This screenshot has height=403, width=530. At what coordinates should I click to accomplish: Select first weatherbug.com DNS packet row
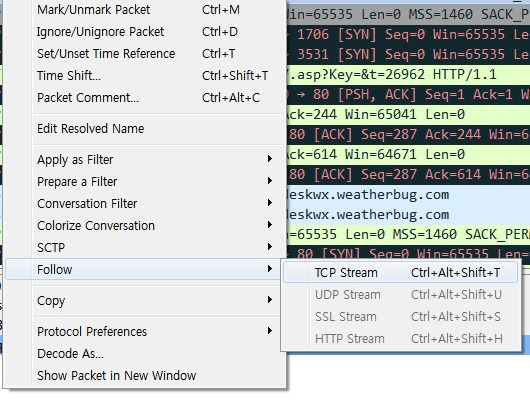[408, 195]
